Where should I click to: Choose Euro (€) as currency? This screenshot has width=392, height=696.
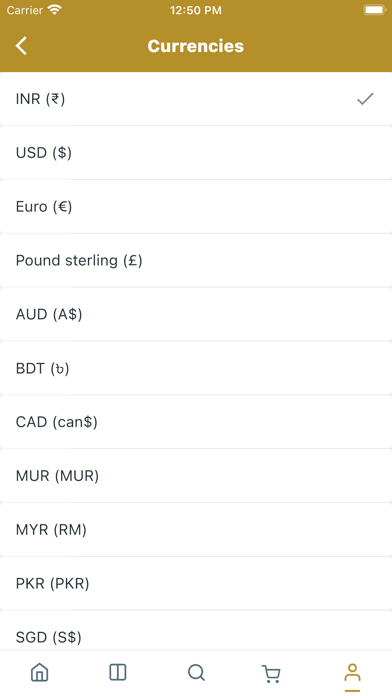tap(196, 206)
